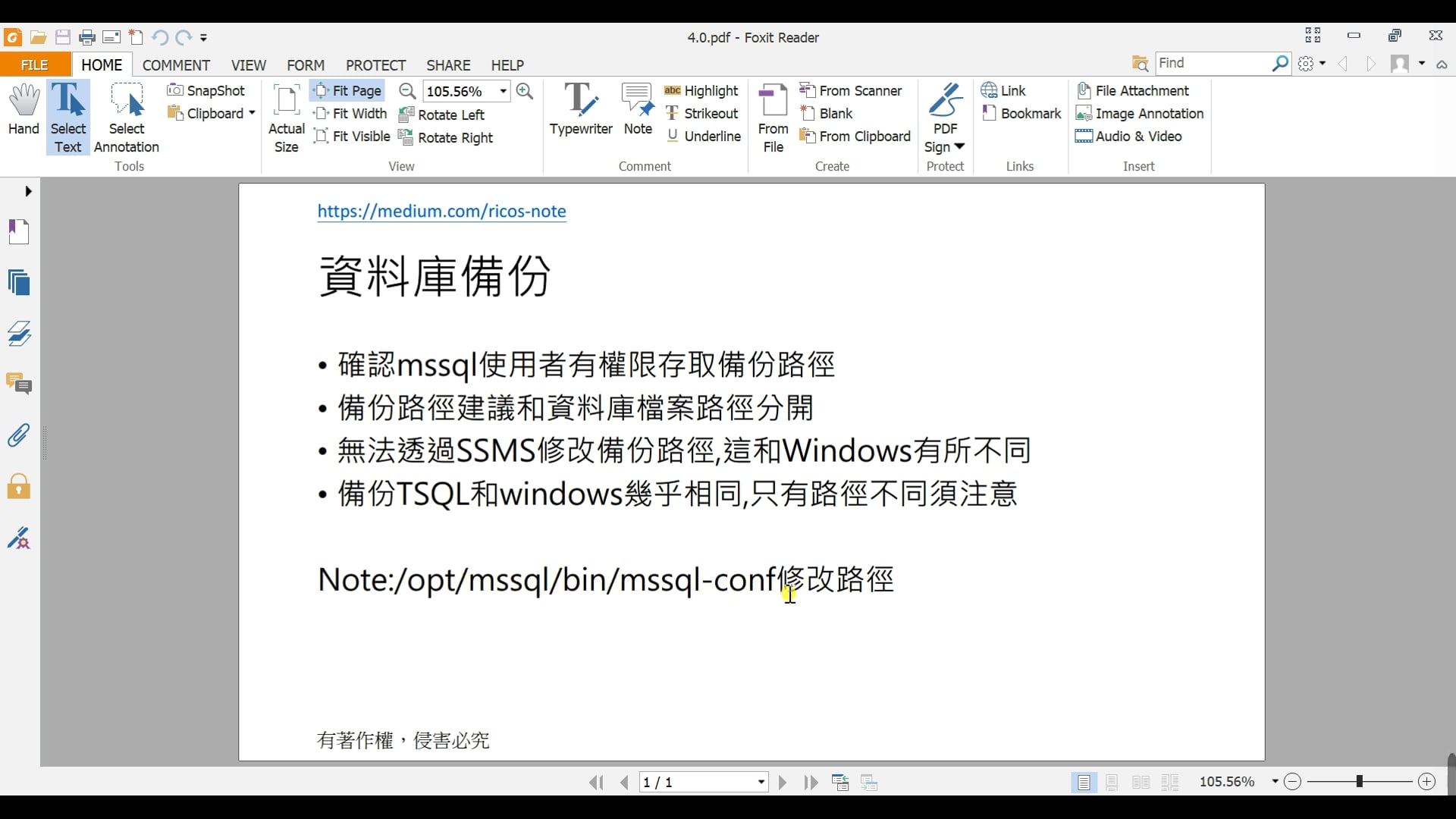
Task: Click the Highlight button
Action: (x=701, y=91)
